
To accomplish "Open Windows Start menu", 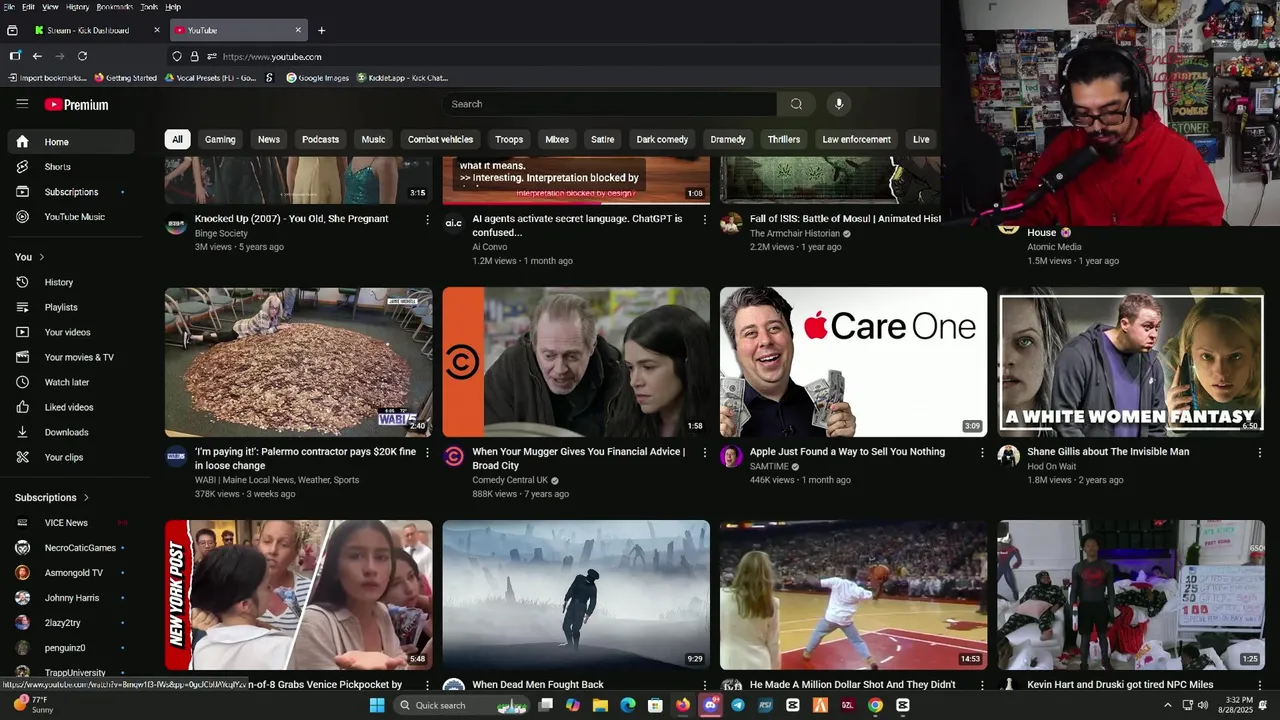I will (377, 705).
